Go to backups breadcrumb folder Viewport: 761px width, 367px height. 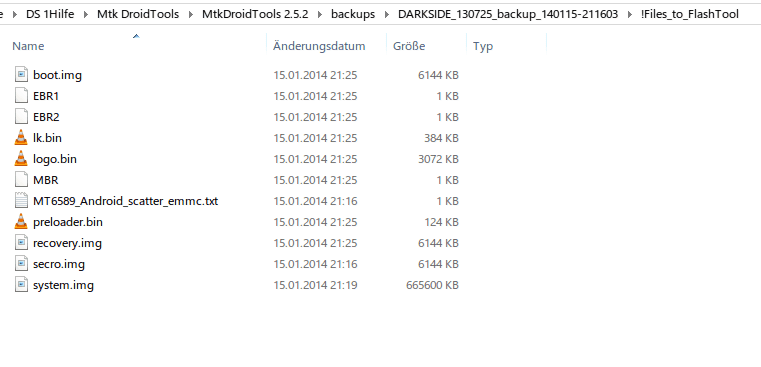353,14
